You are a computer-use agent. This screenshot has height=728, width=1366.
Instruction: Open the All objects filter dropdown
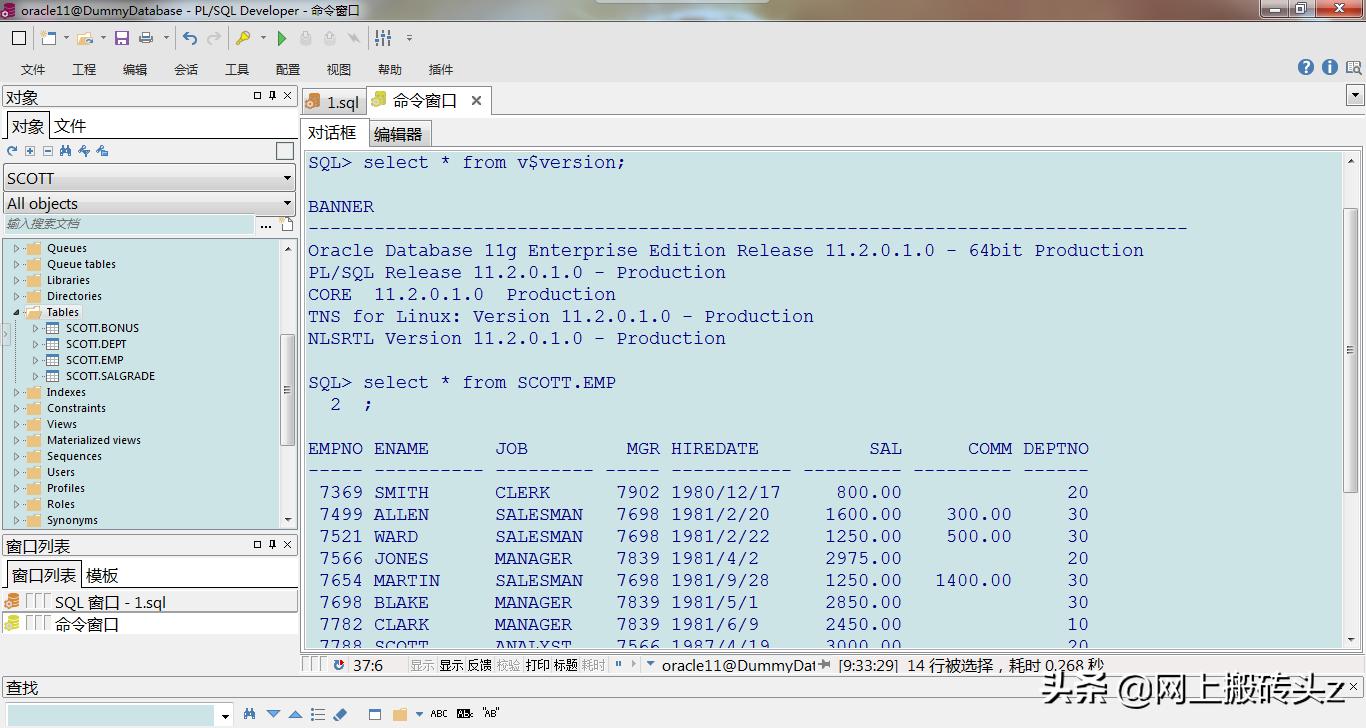click(287, 203)
